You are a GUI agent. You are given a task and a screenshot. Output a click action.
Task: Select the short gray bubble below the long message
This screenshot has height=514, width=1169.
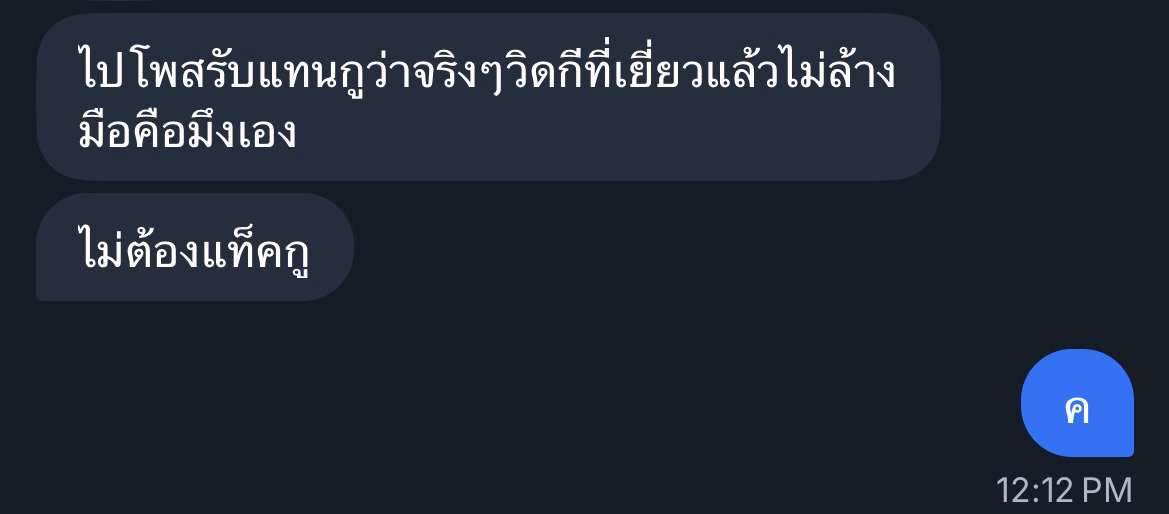[x=195, y=247]
